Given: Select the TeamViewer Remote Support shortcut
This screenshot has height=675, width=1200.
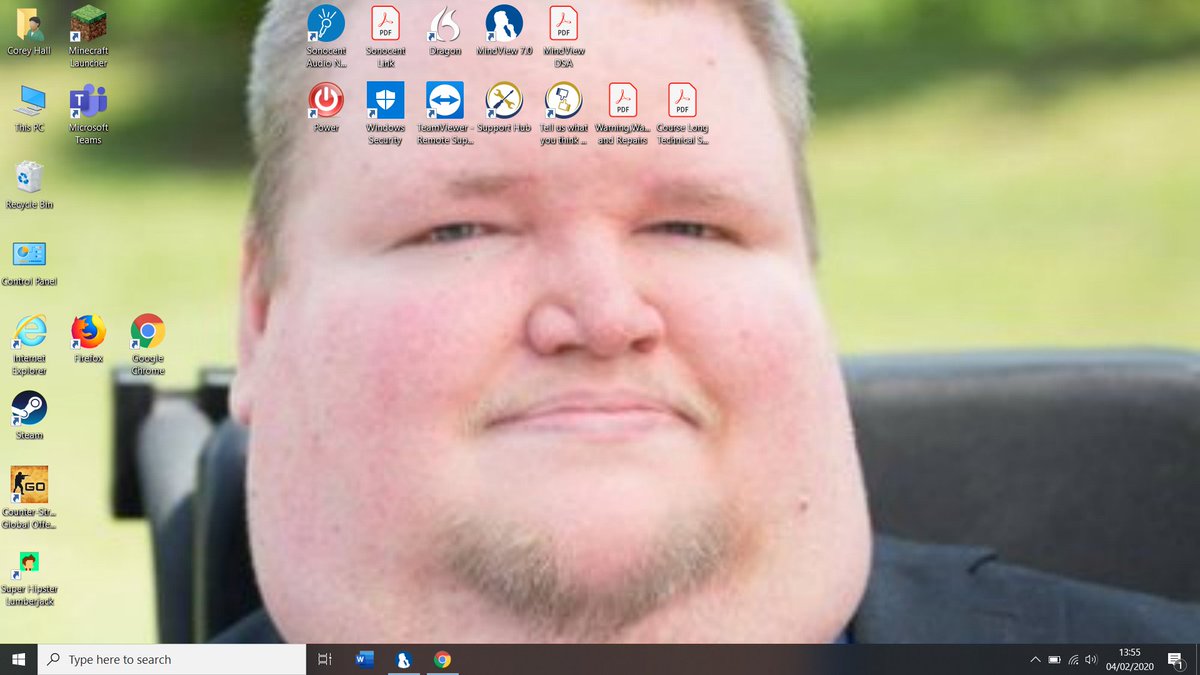Looking at the screenshot, I should point(444,113).
